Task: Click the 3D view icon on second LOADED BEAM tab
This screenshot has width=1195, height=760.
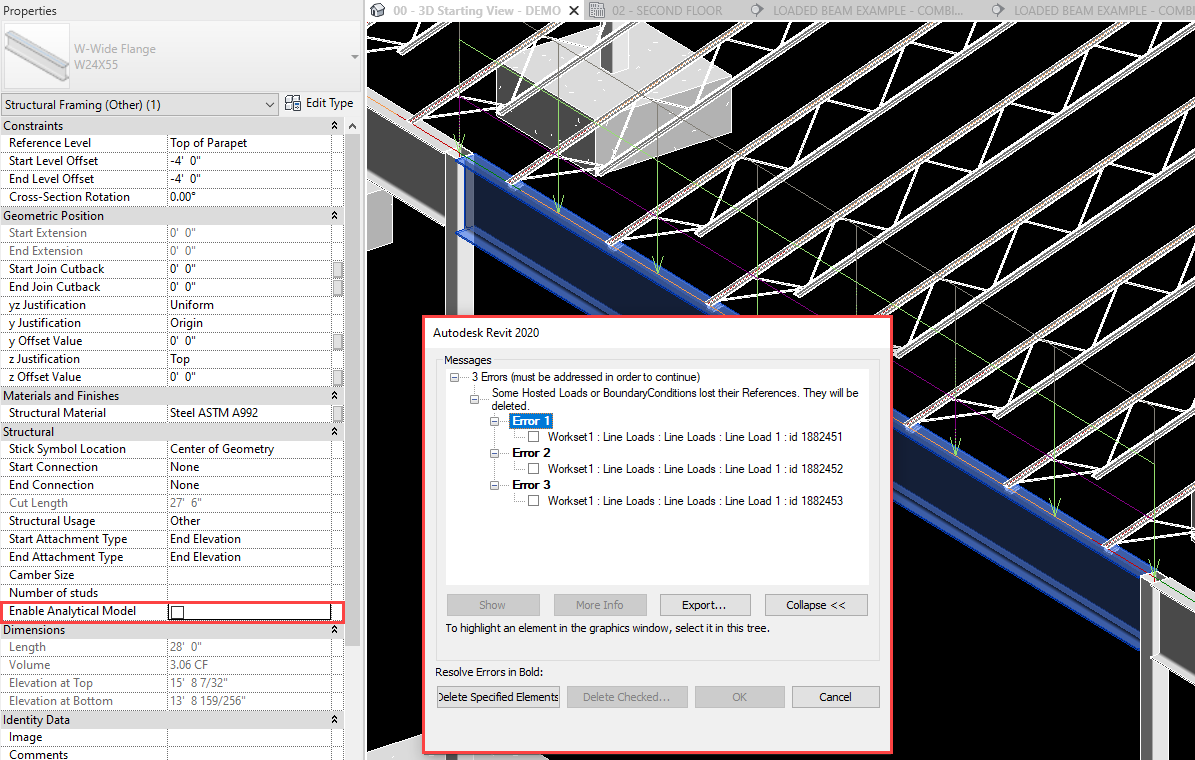Action: pyautogui.click(x=998, y=11)
